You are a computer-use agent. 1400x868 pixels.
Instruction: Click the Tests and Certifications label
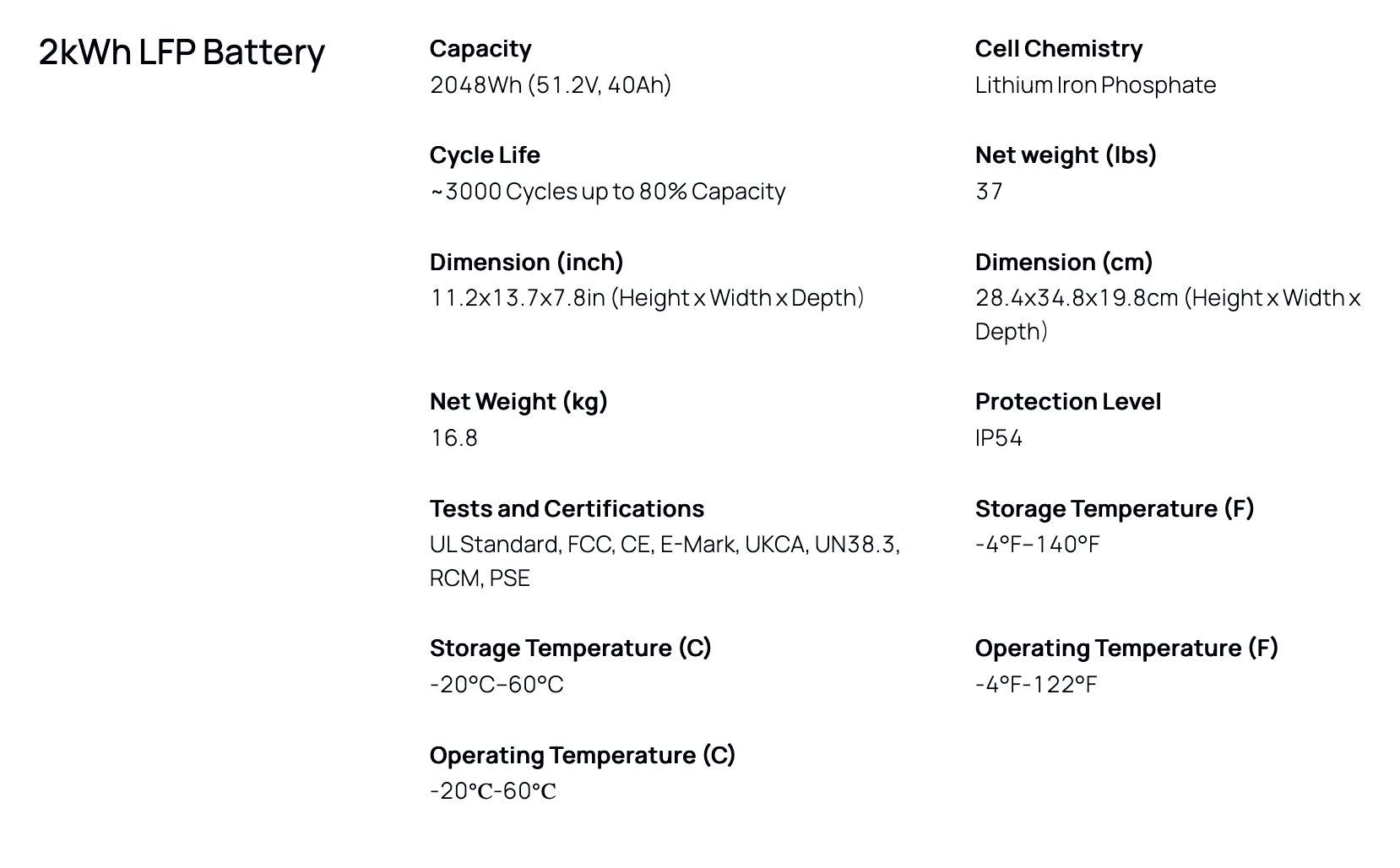[567, 509]
